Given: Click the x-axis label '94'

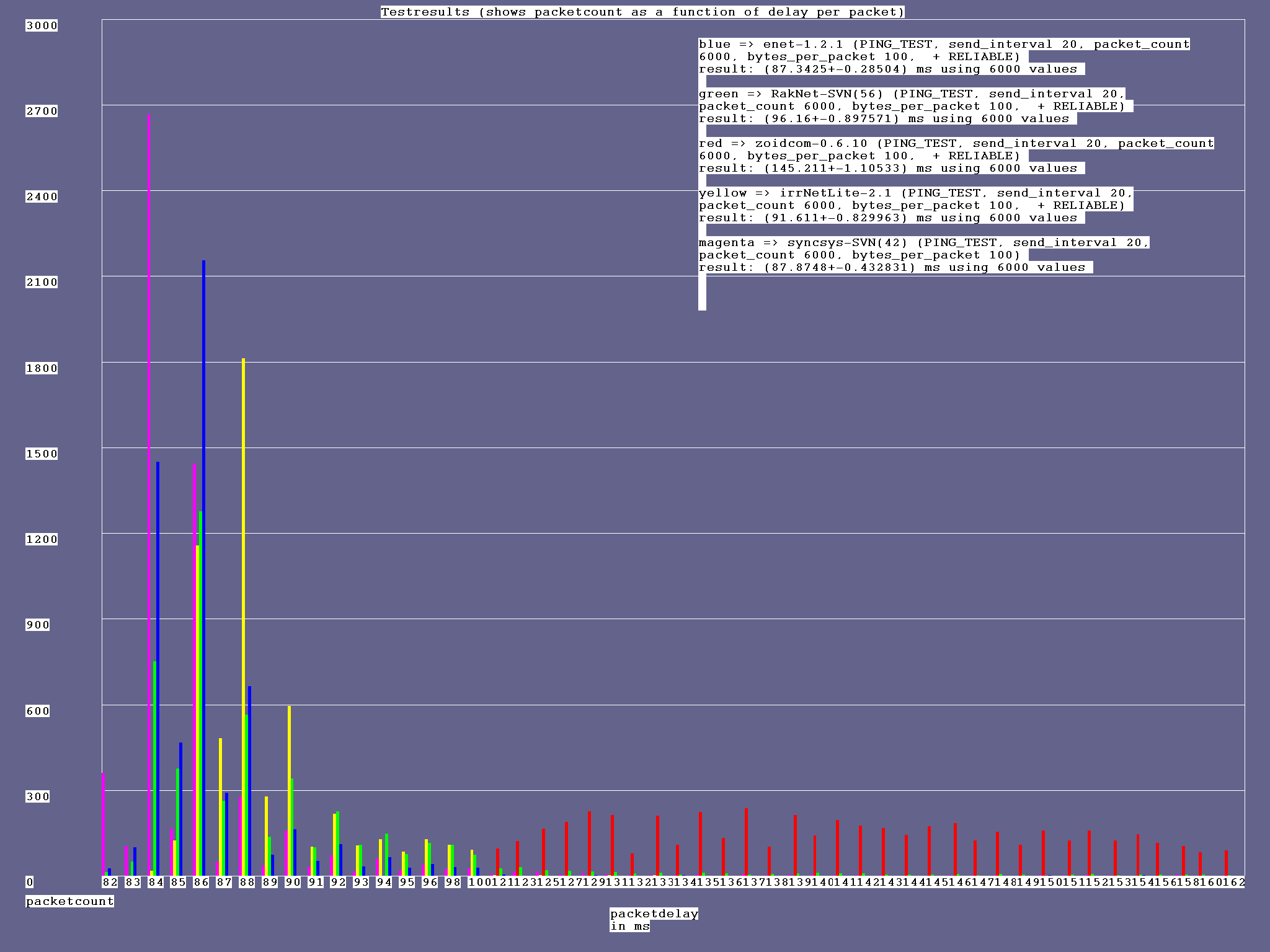Looking at the screenshot, I should click(x=384, y=882).
